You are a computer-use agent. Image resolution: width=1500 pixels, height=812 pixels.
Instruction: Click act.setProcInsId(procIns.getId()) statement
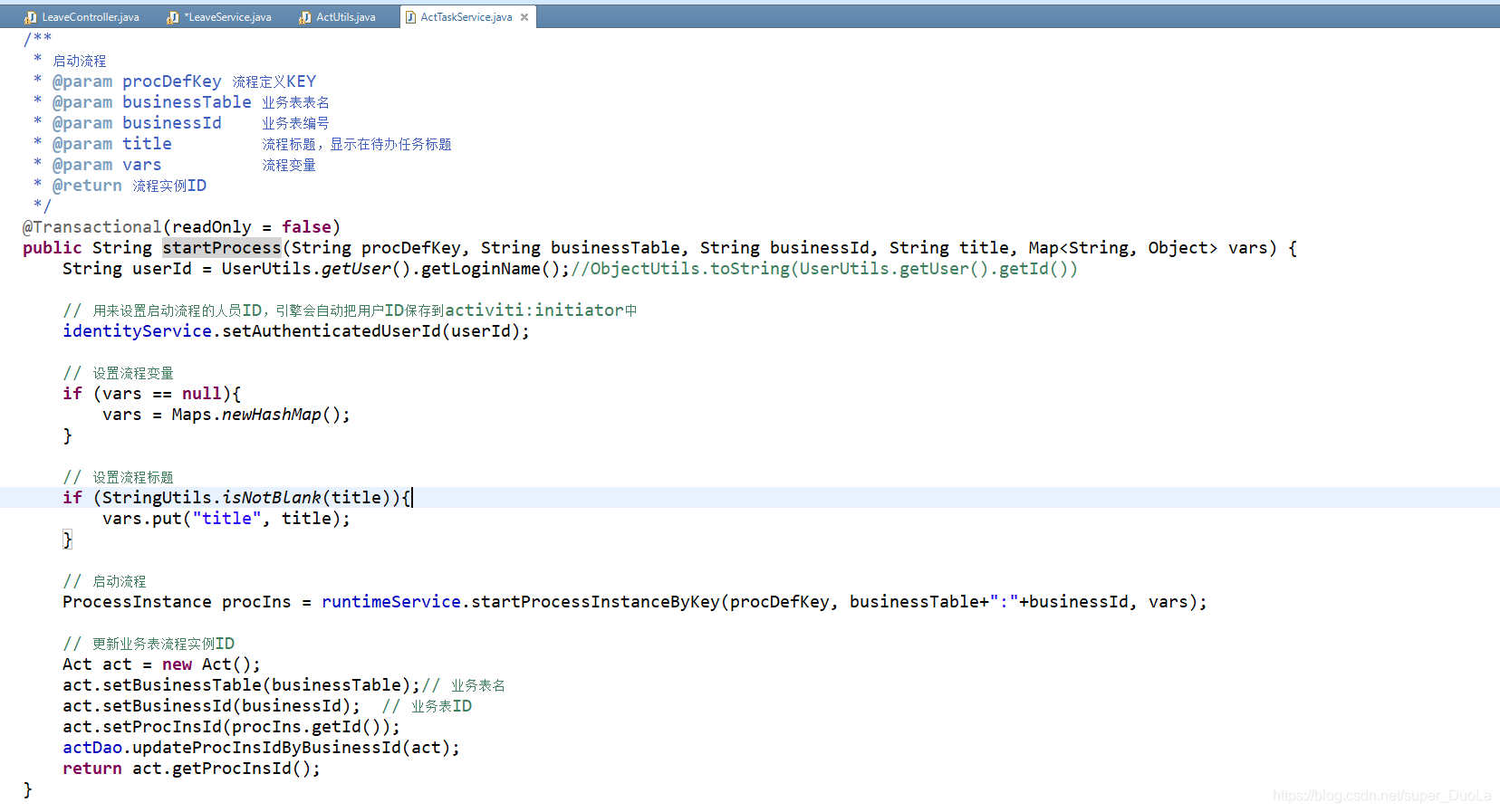pos(231,727)
